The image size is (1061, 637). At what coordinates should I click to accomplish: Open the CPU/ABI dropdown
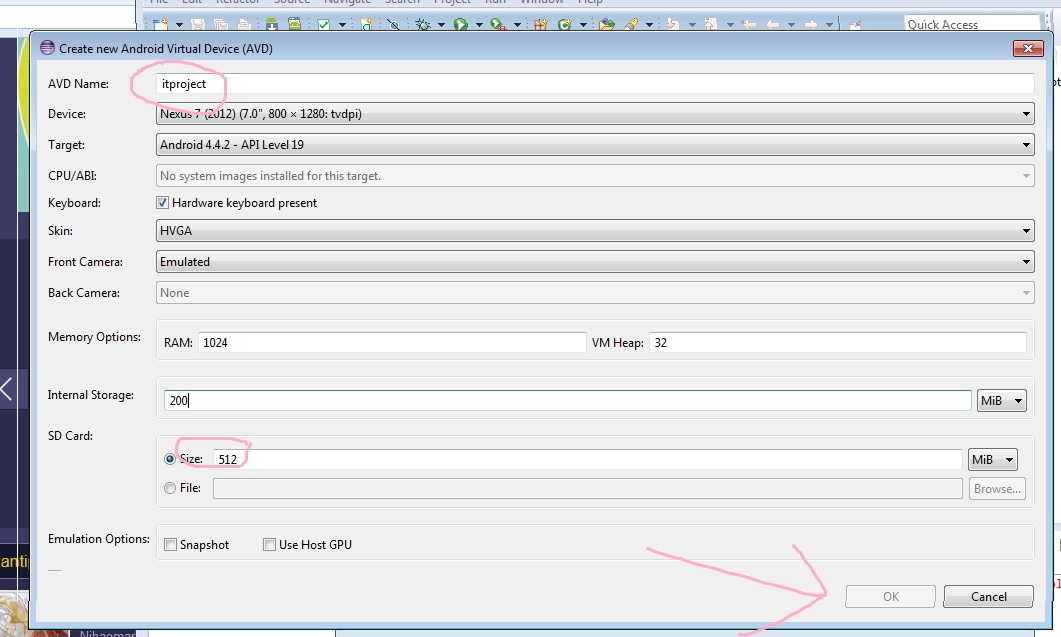pos(595,175)
